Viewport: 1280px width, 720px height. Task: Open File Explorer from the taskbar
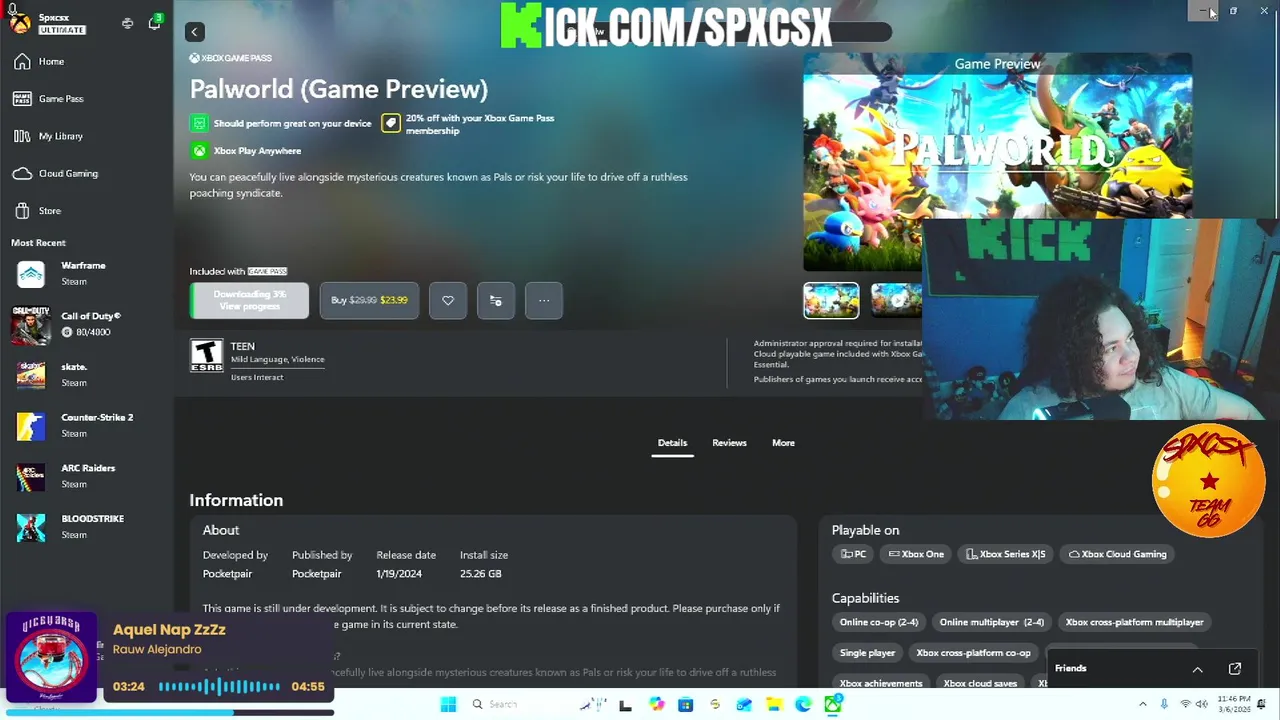774,705
